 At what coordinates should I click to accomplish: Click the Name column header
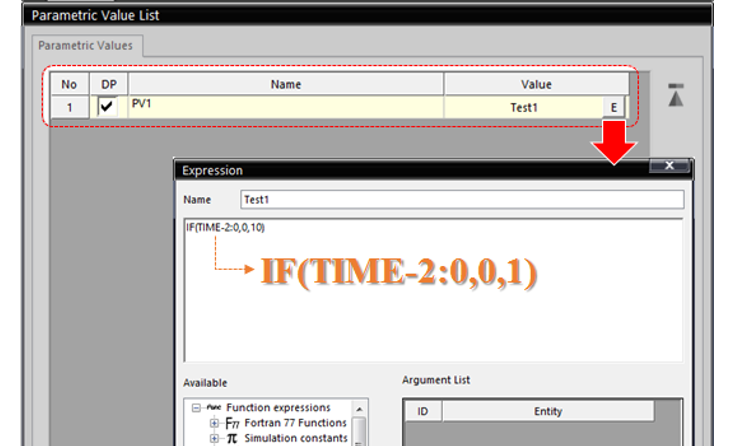286,85
